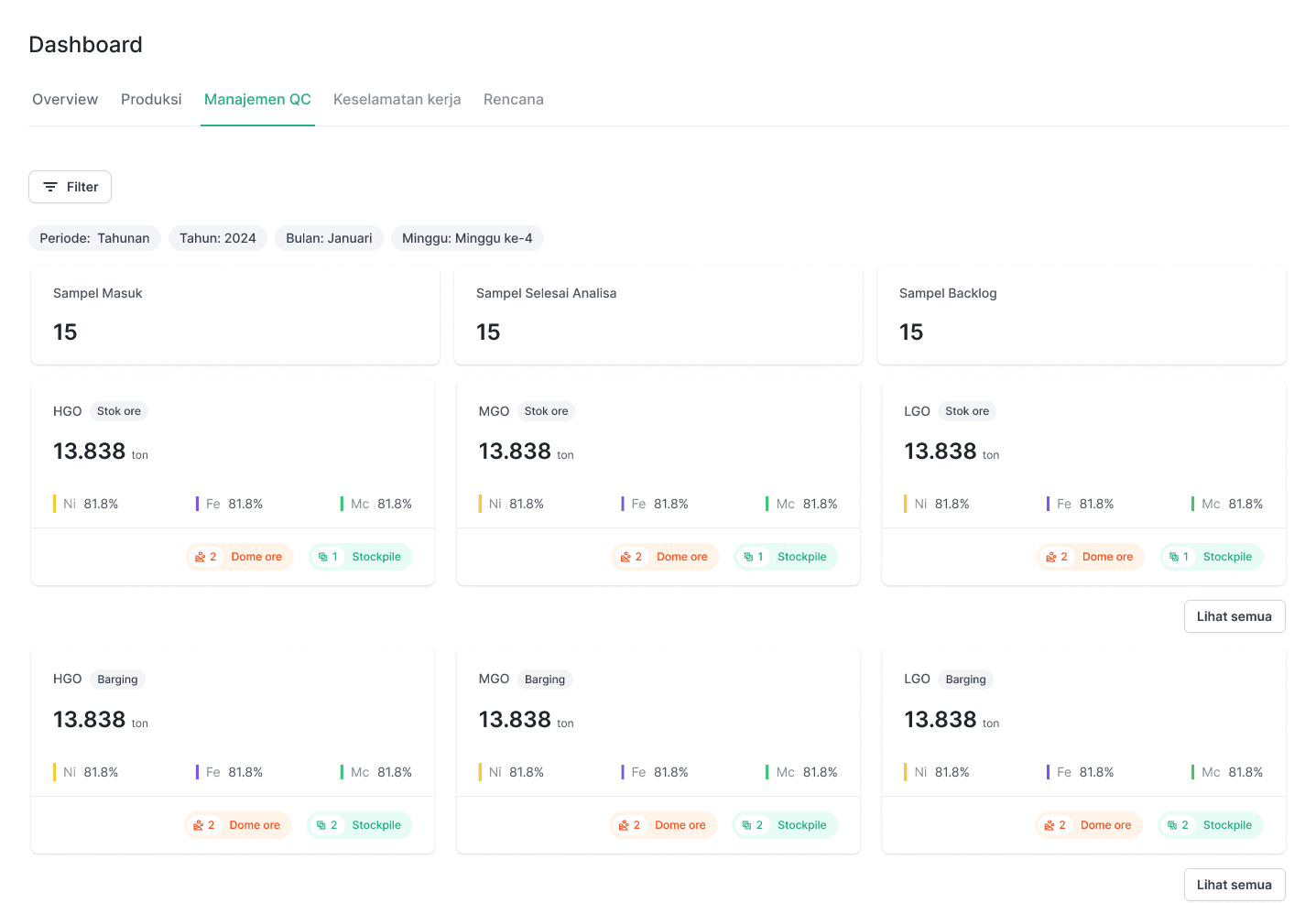Click the upper Lihat semua button
The image size is (1316, 903).
1234,615
